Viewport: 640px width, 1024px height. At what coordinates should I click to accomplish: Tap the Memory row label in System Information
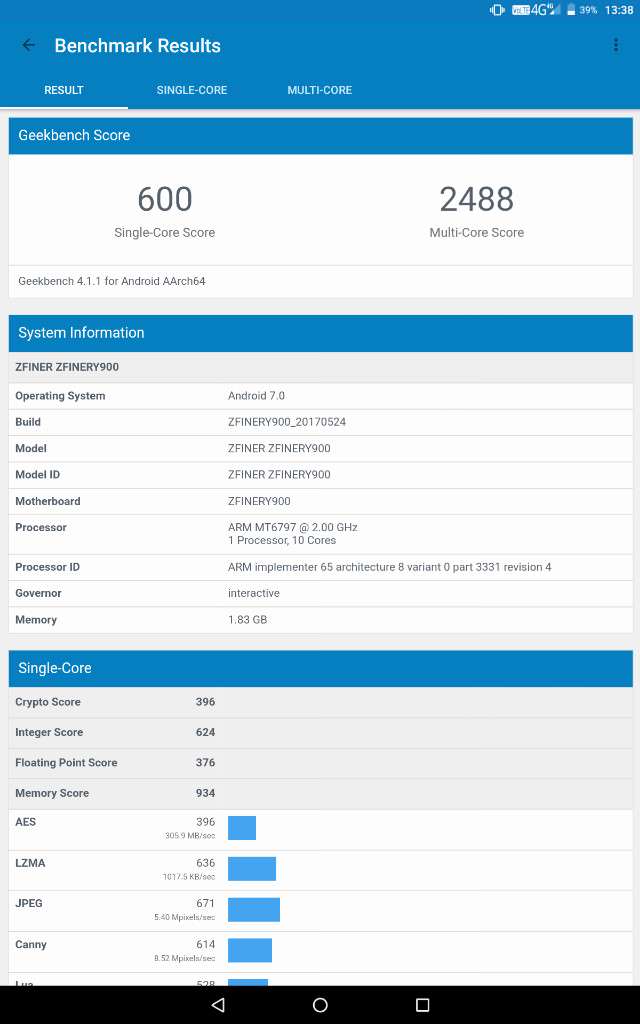[36, 620]
